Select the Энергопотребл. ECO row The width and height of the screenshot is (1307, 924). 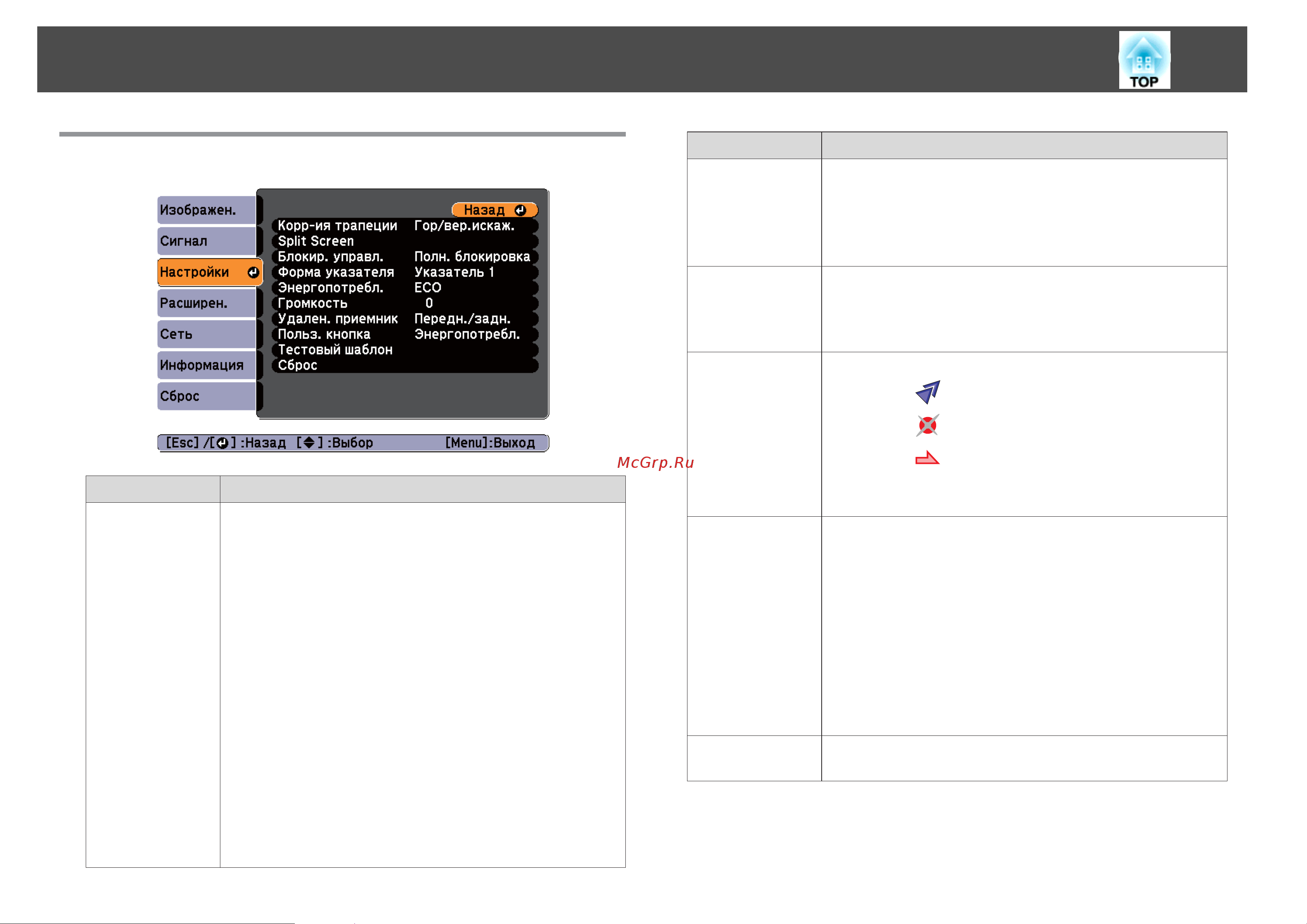point(405,287)
